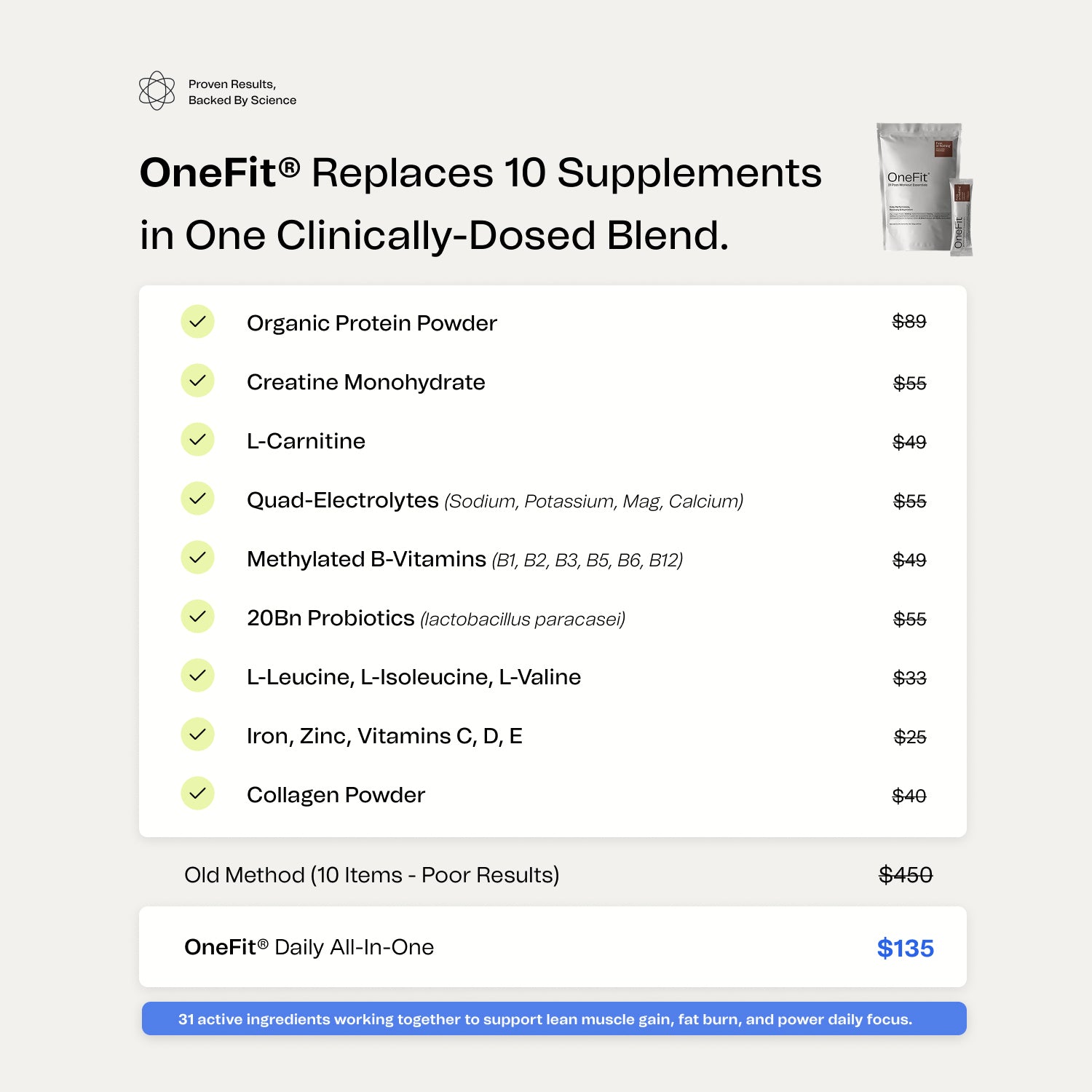Click the blue 31 active ingredients banner
Viewport: 1092px width, 1092px height.
point(553,1019)
